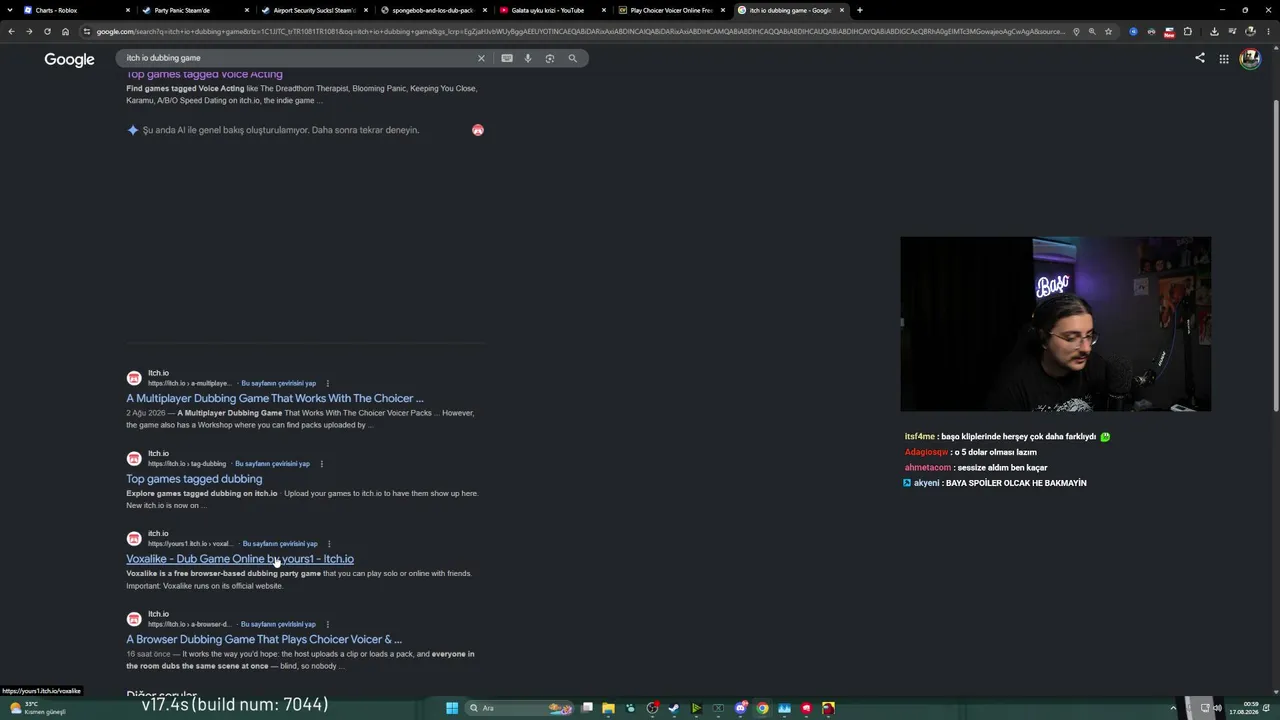Translate the 'a-browser-d...' result page
Image resolution: width=1280 pixels, height=720 pixels.
(279, 624)
